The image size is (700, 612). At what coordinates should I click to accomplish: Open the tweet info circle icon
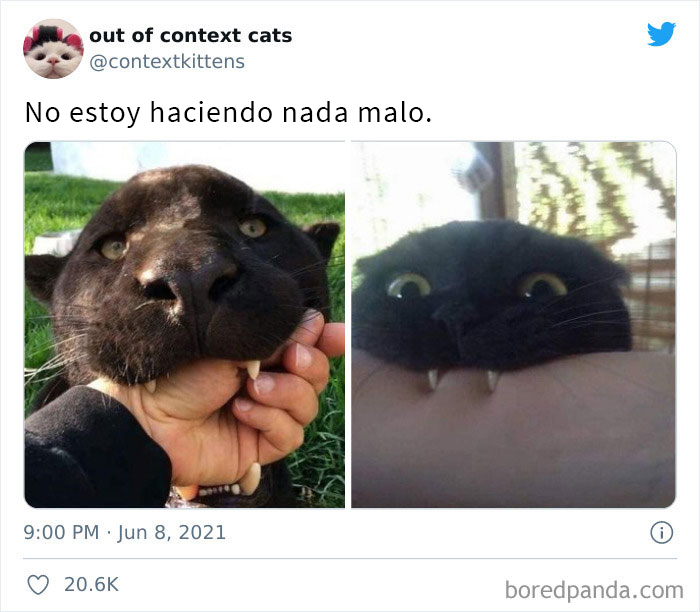tap(661, 533)
